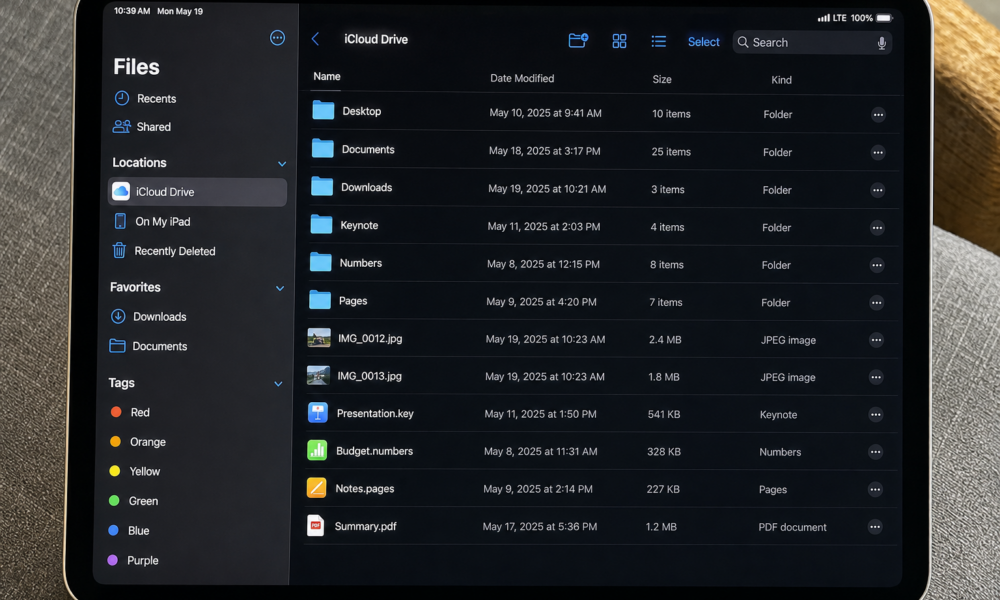The image size is (1000, 600).
Task: Switch to list view
Action: [658, 41]
